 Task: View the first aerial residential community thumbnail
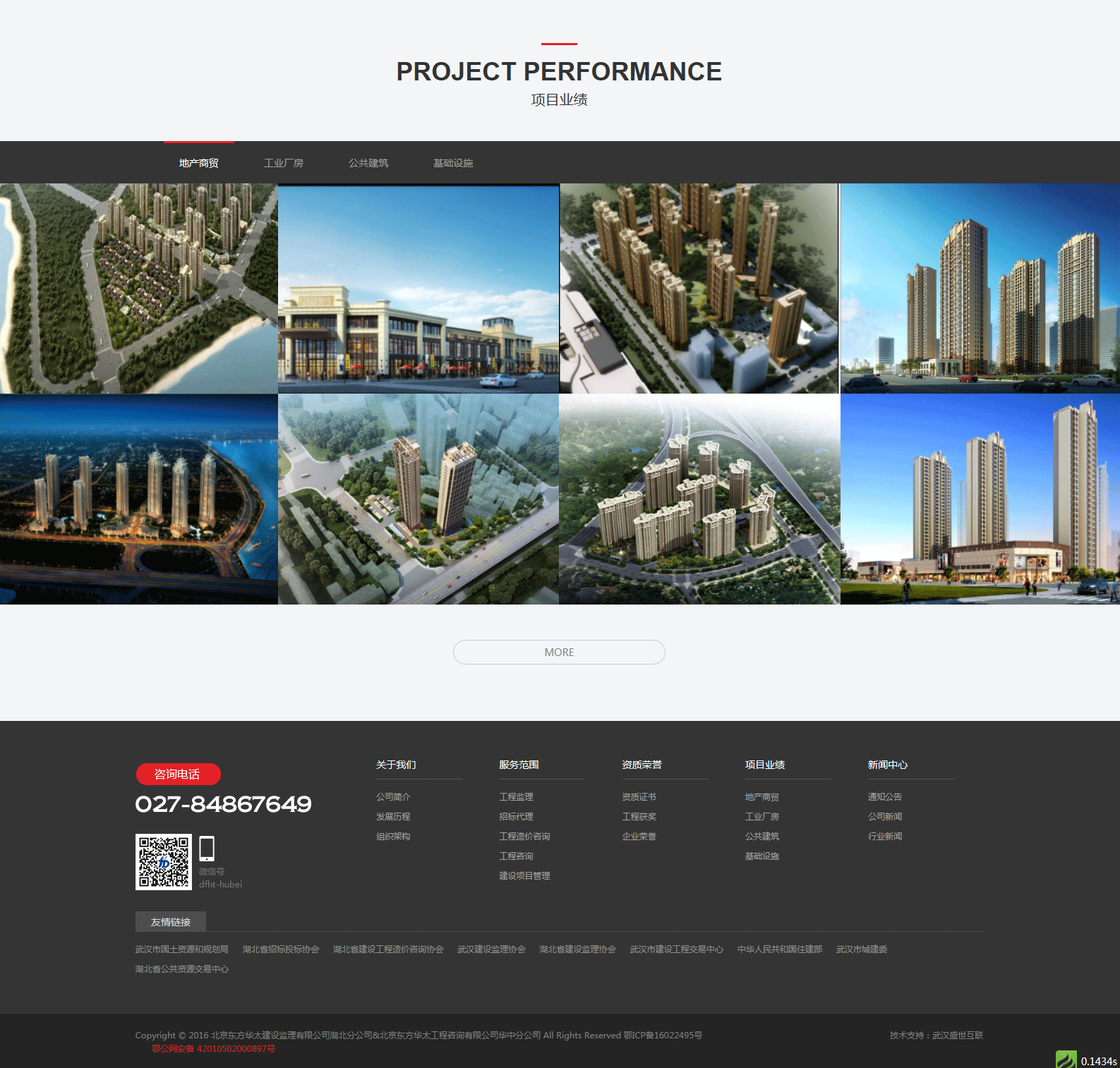pyautogui.click(x=138, y=289)
